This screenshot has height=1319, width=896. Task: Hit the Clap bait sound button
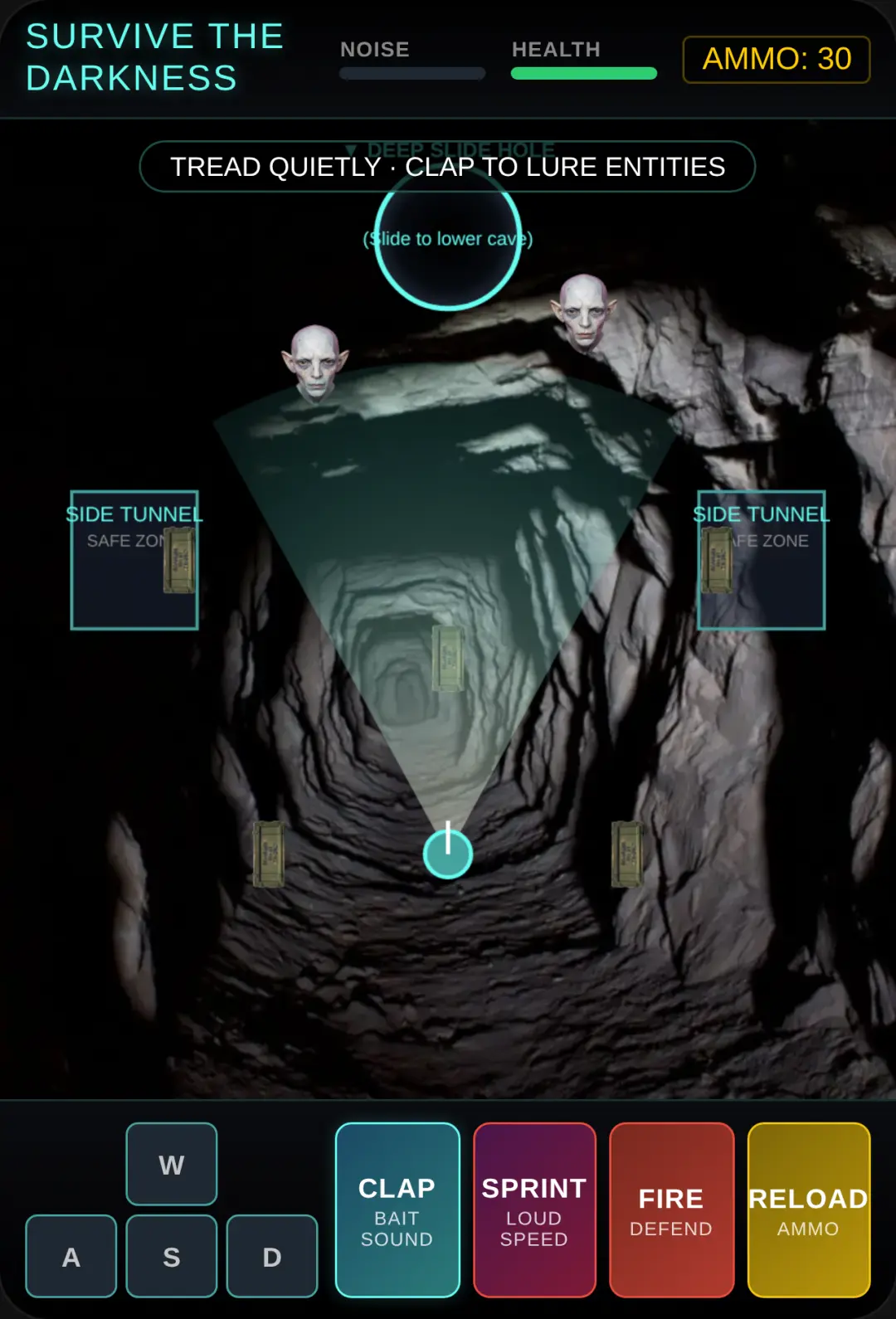[x=397, y=1209]
